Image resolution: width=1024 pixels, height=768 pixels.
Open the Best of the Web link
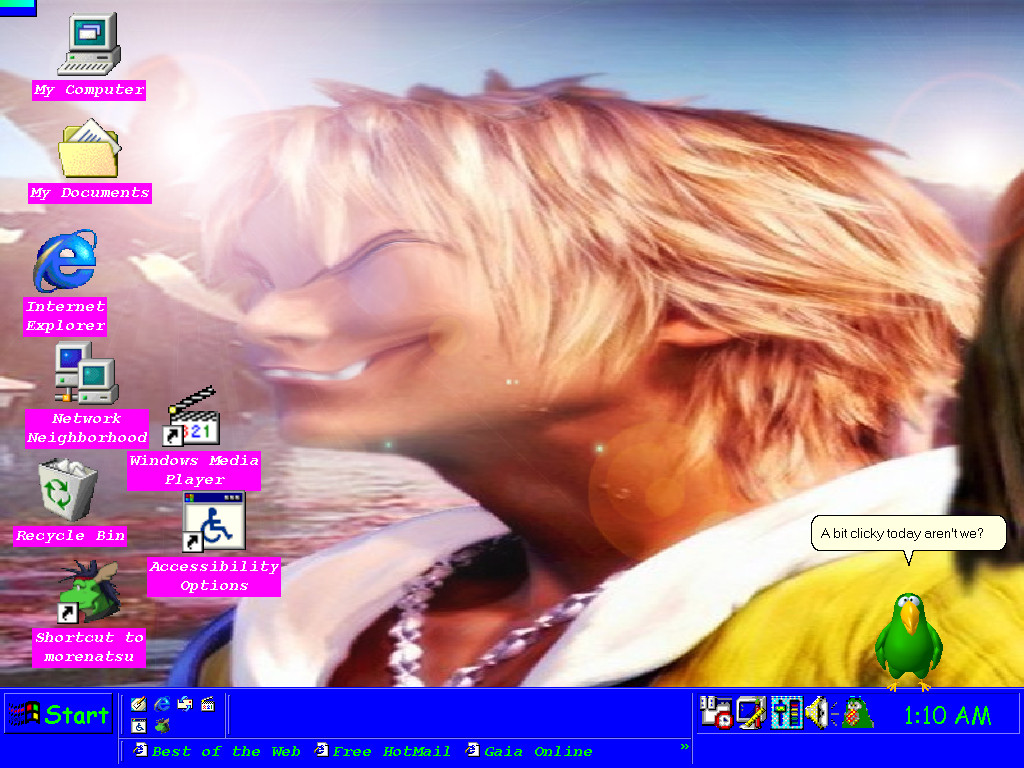point(217,751)
